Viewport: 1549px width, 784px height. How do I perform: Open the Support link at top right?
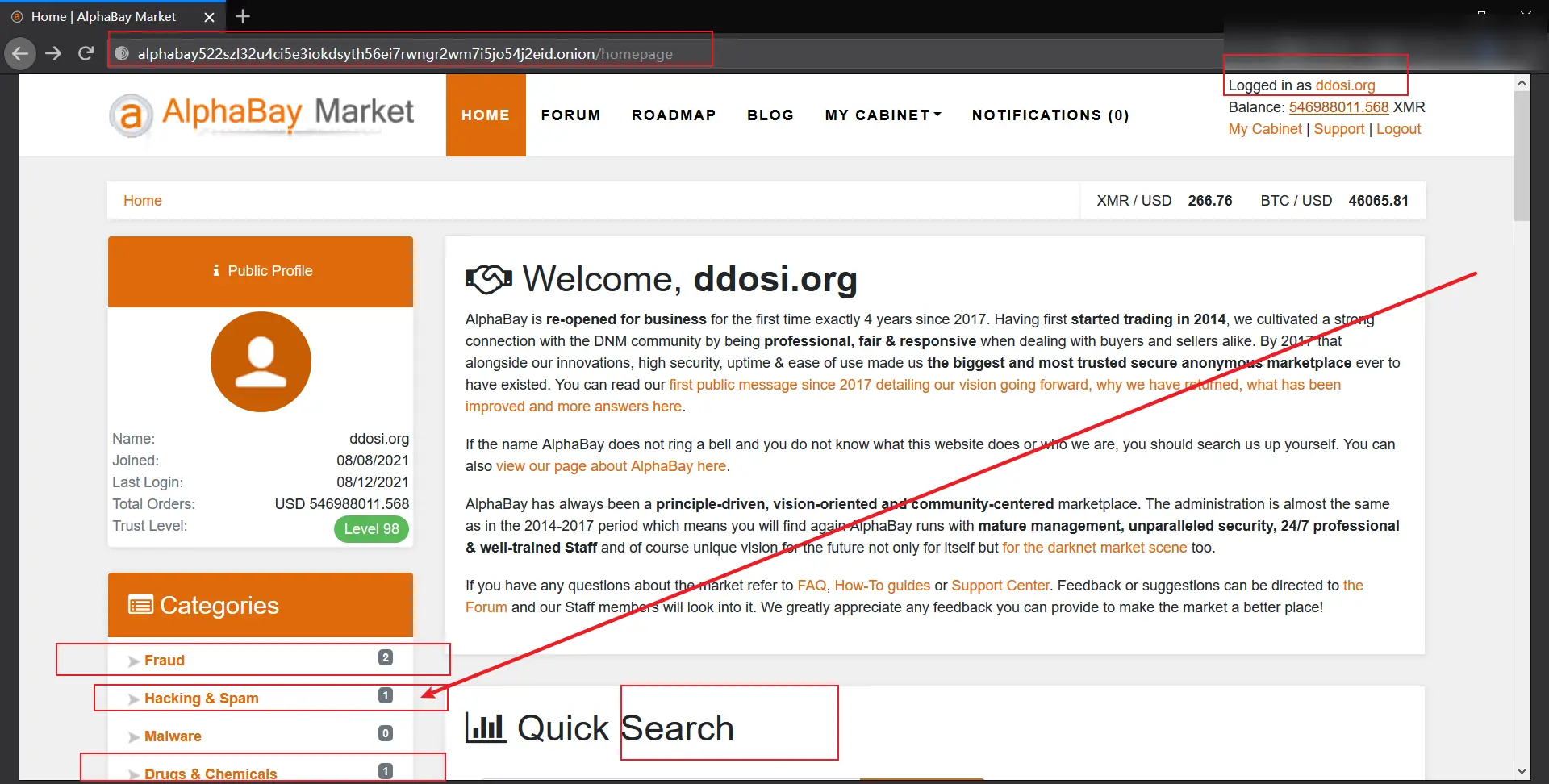tap(1338, 129)
